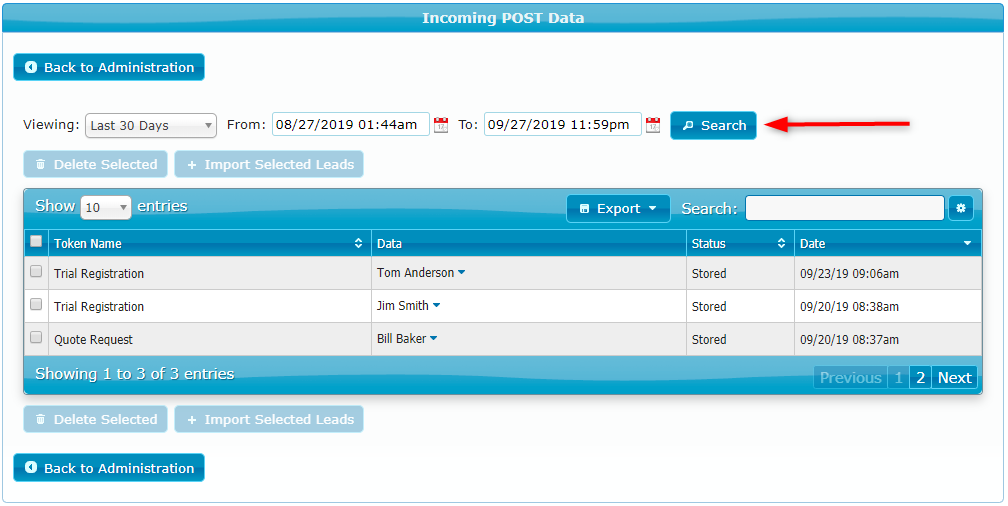Click the top Import Selected Leads button
1008x506 pixels.
[269, 164]
